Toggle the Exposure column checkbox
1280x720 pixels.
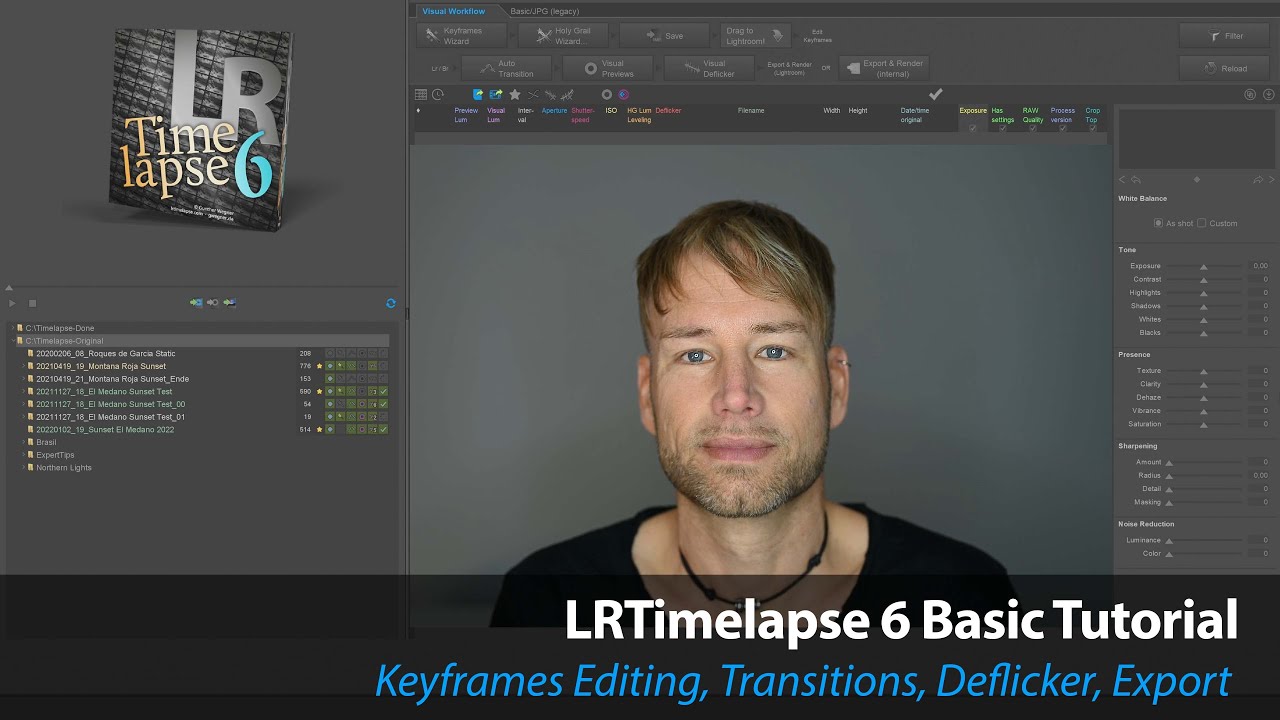pos(973,128)
